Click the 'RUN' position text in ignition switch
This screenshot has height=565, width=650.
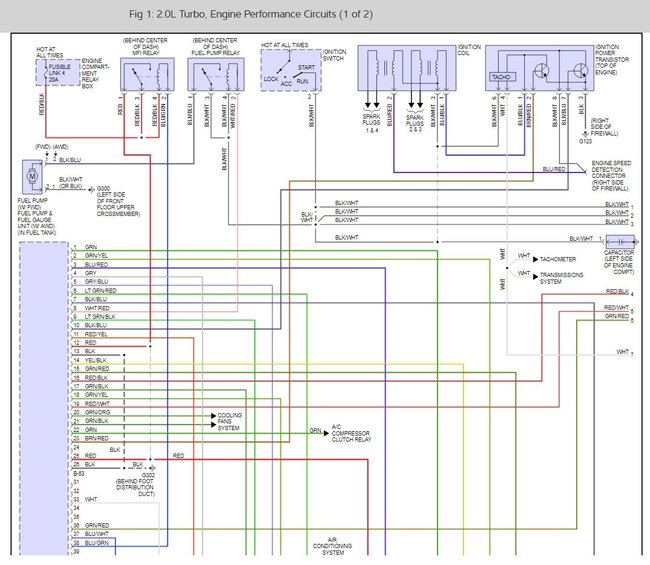coord(302,81)
